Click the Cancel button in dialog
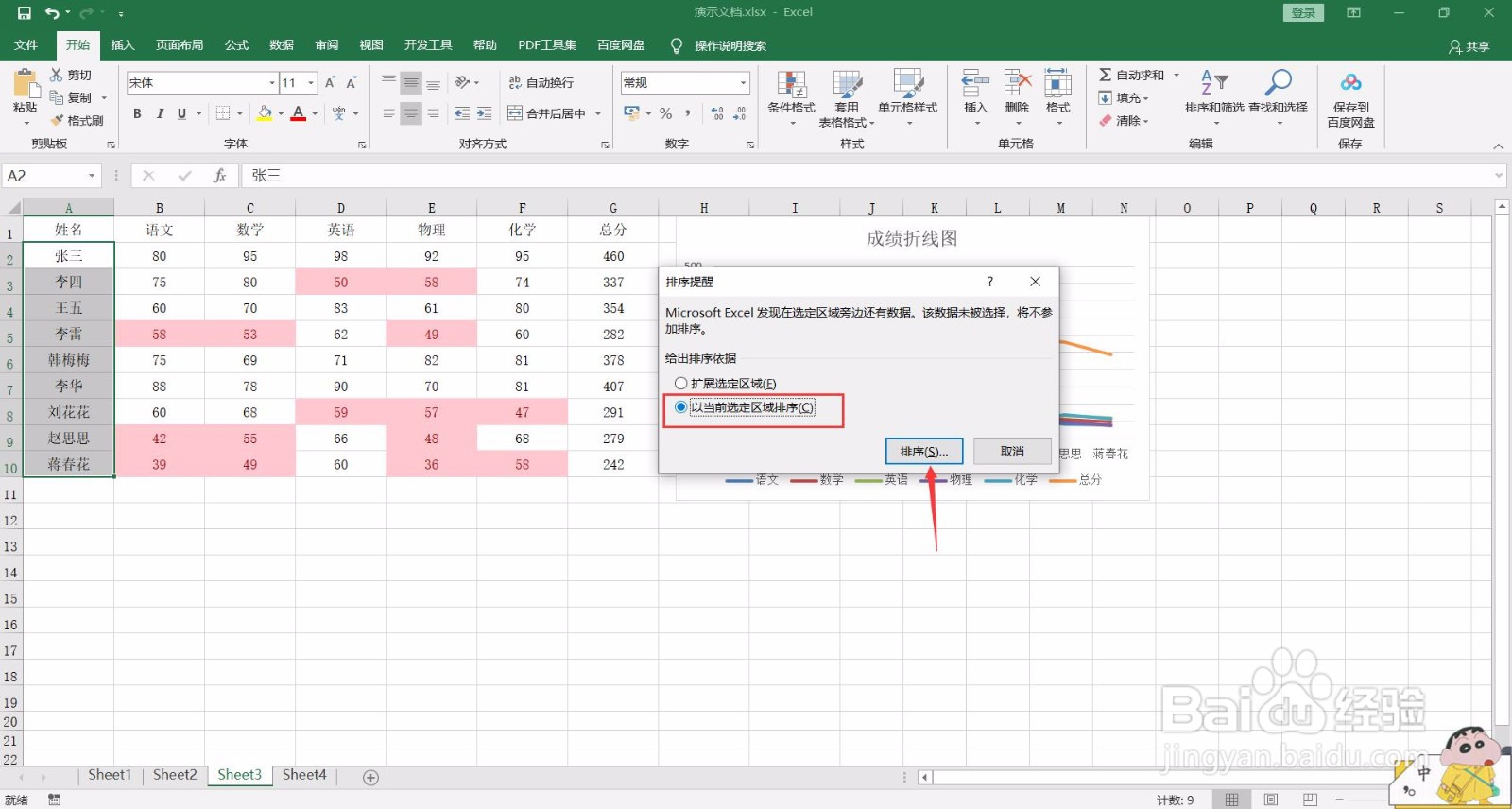1512x809 pixels. [1012, 452]
